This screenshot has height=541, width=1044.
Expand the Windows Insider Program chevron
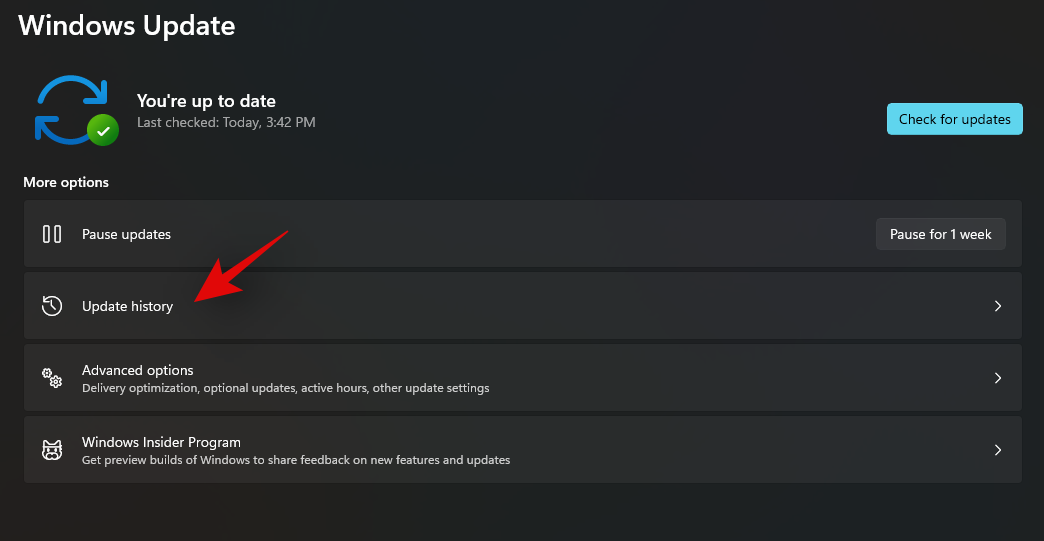pyautogui.click(x=997, y=450)
